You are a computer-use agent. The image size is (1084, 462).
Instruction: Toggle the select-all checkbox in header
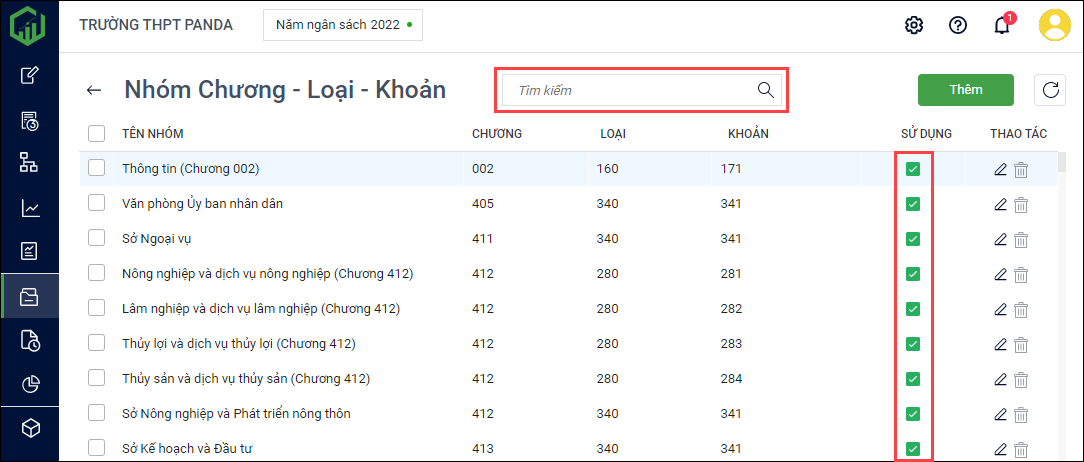(x=97, y=133)
